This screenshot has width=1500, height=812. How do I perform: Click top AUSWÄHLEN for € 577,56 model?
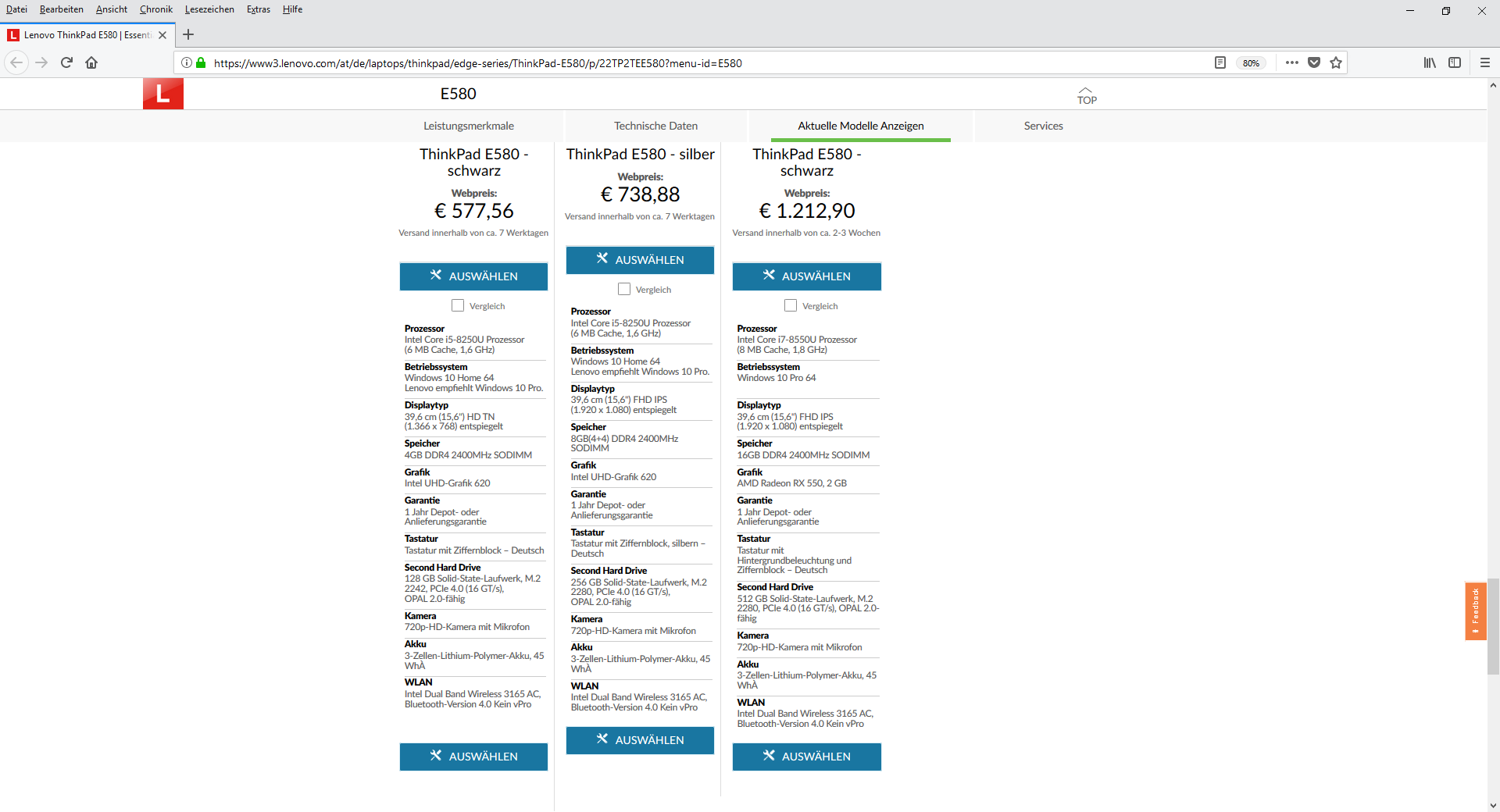[473, 276]
